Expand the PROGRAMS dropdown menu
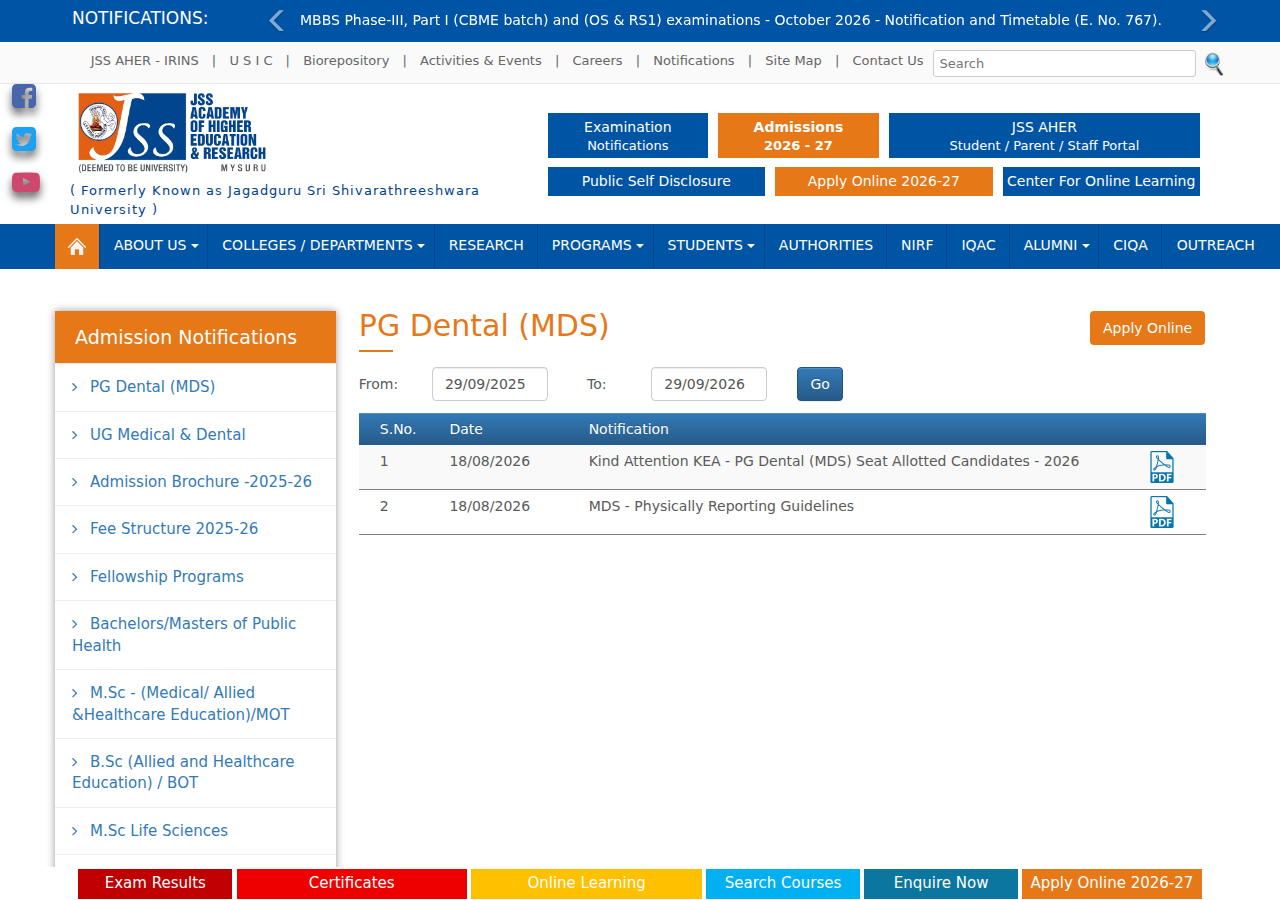 [597, 246]
